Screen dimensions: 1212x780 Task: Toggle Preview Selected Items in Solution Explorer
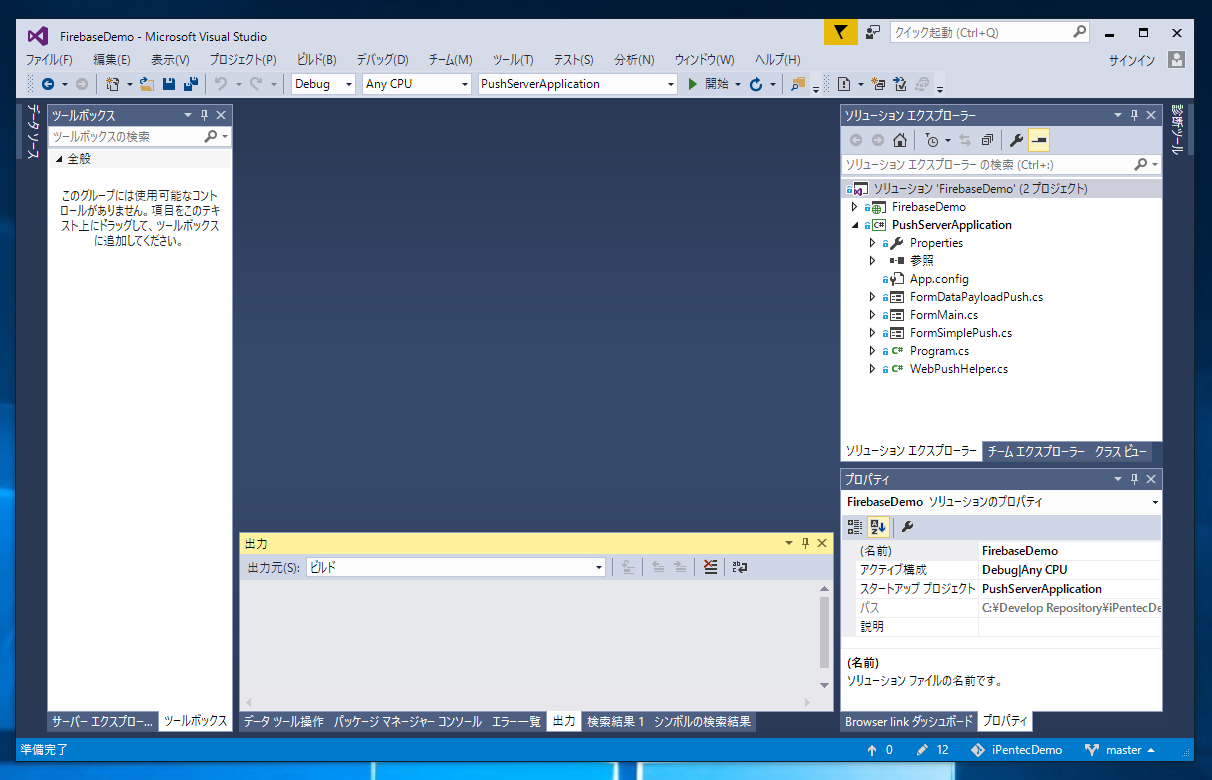1039,140
